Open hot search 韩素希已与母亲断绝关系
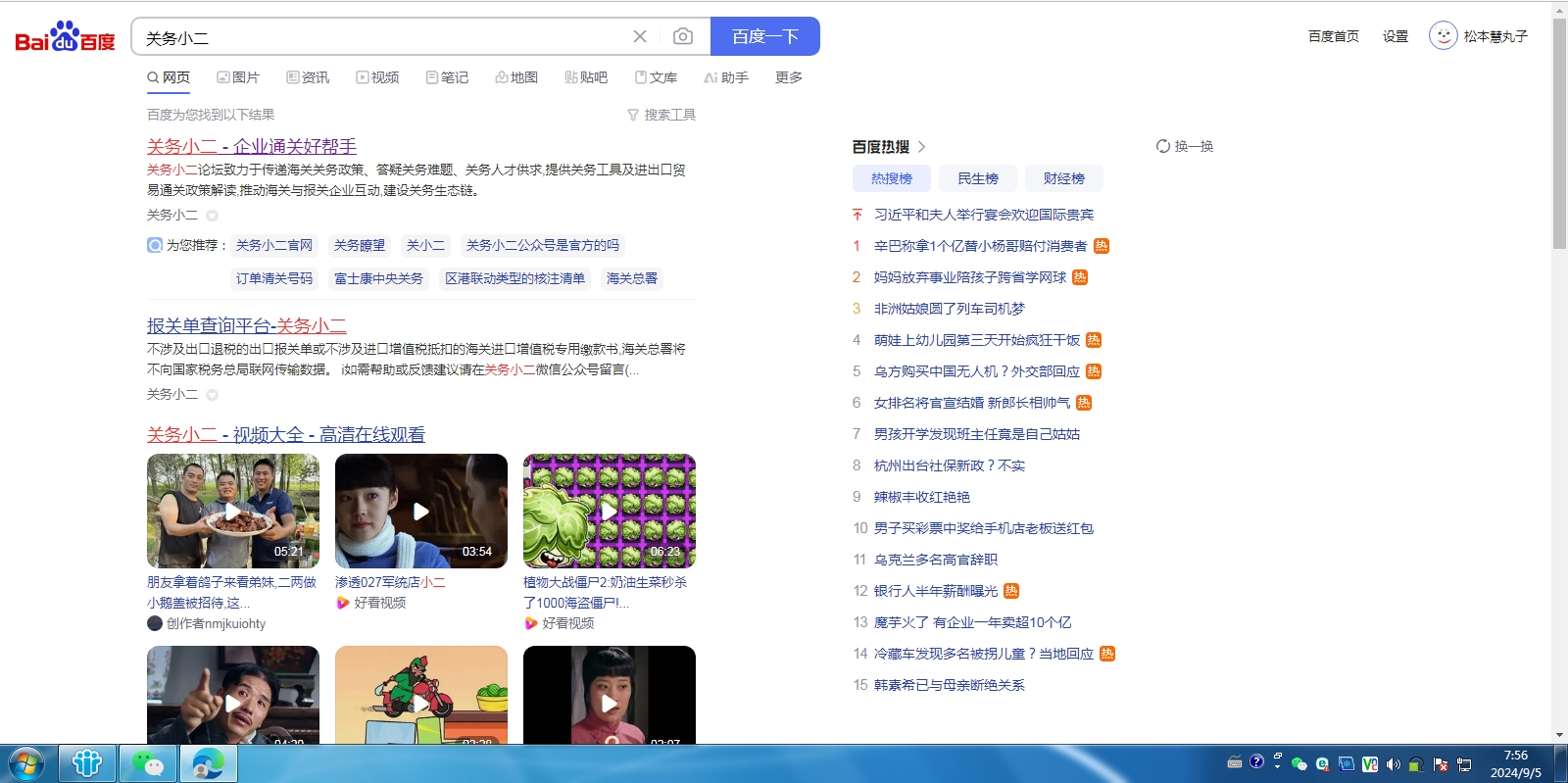Screen dimensions: 1568x783 click(950, 685)
